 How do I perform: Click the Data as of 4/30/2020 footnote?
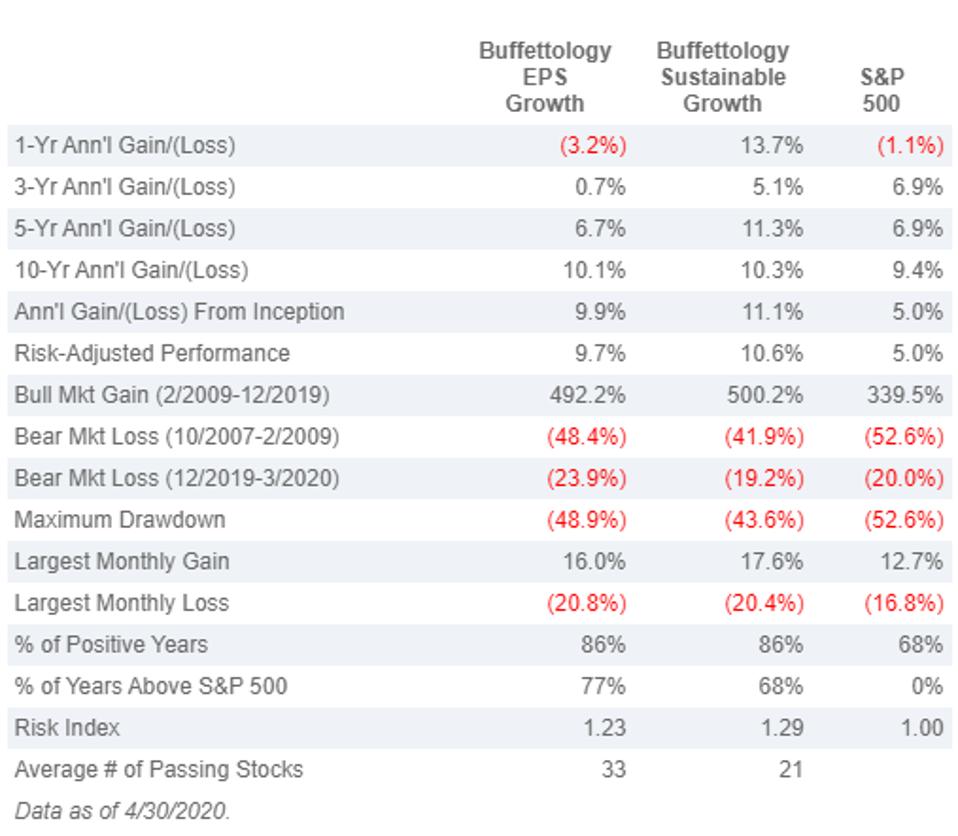point(122,811)
